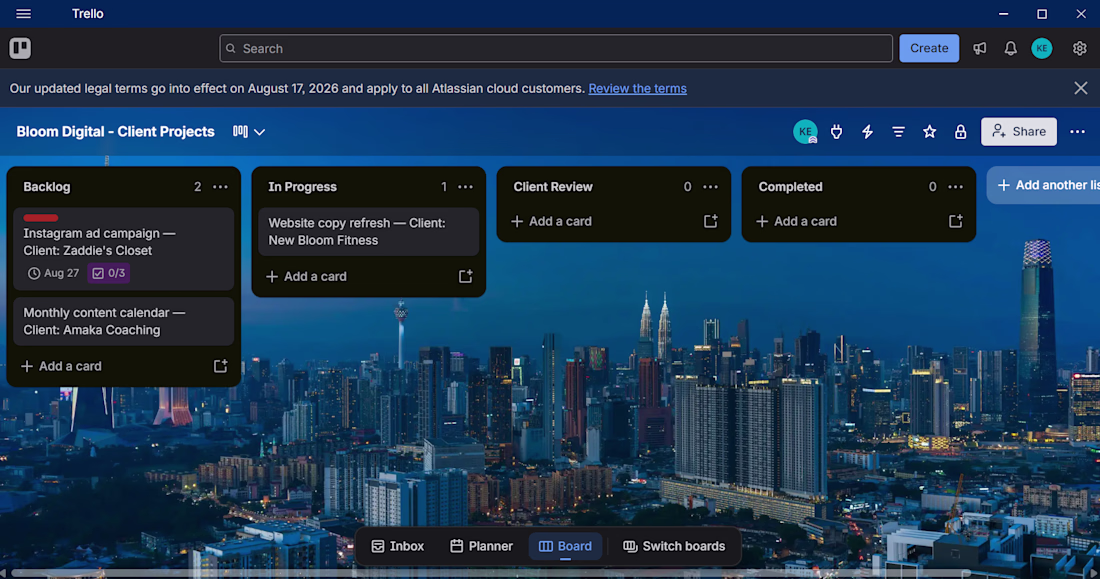Viewport: 1100px width, 579px height.
Task: Click the Create button
Action: [929, 48]
